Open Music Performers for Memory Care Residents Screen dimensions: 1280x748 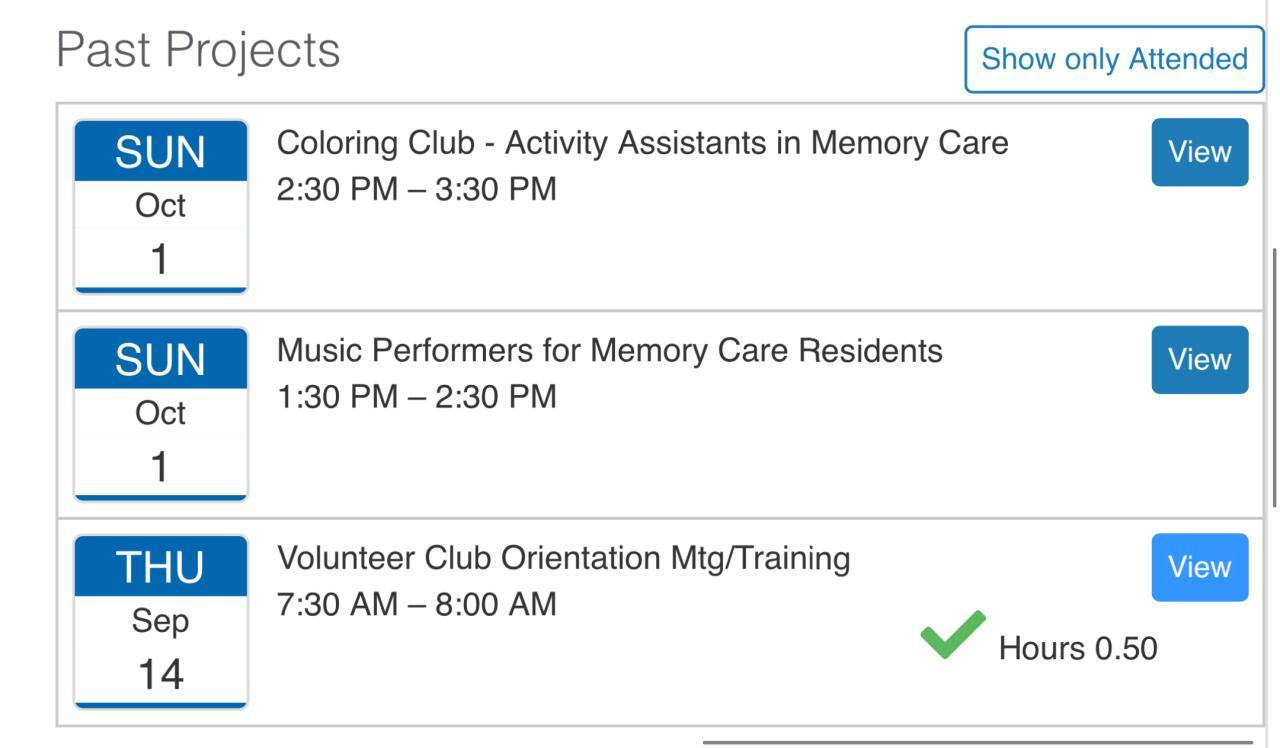[x=609, y=351]
